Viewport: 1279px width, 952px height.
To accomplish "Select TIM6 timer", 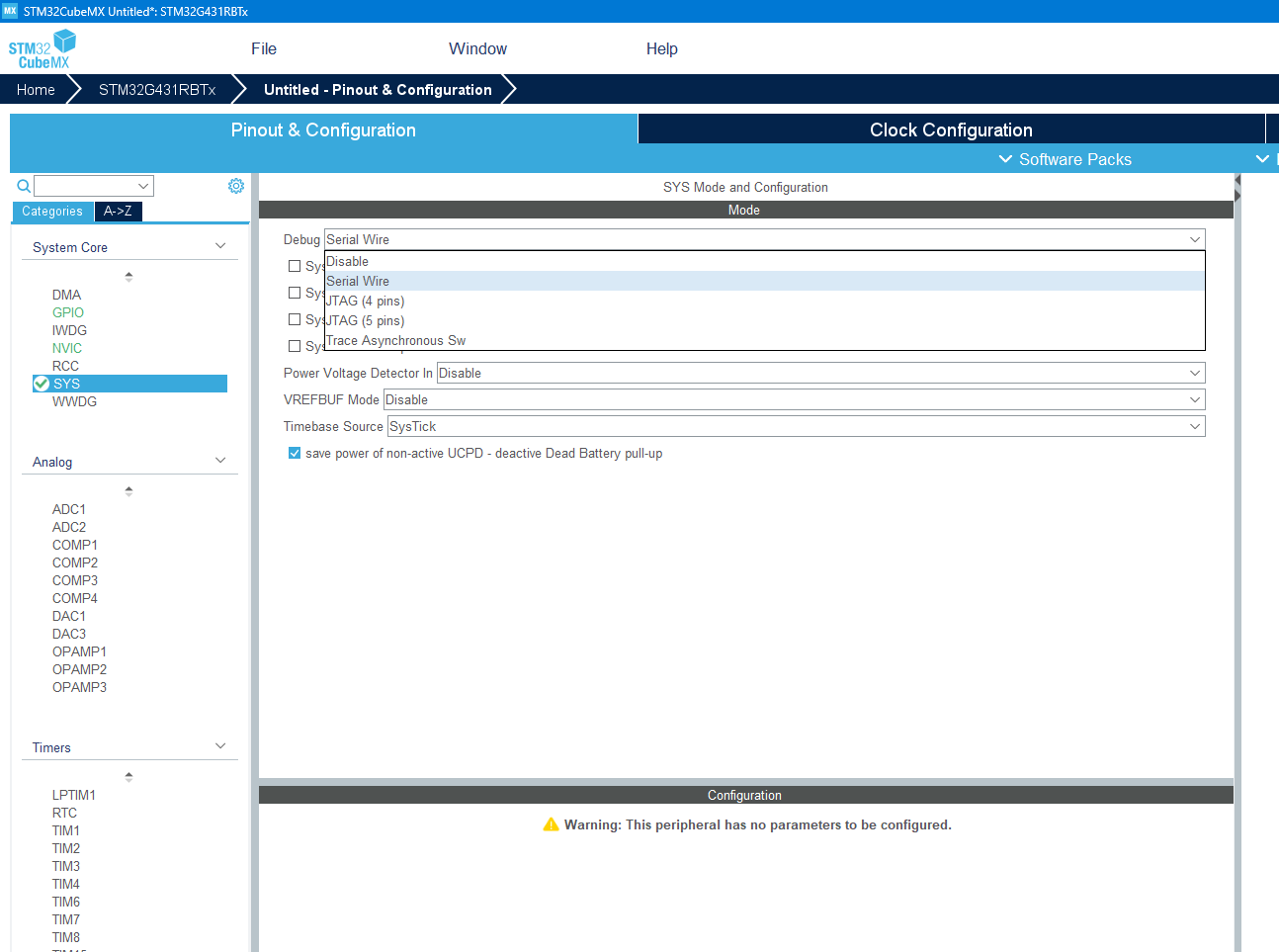I will (66, 902).
